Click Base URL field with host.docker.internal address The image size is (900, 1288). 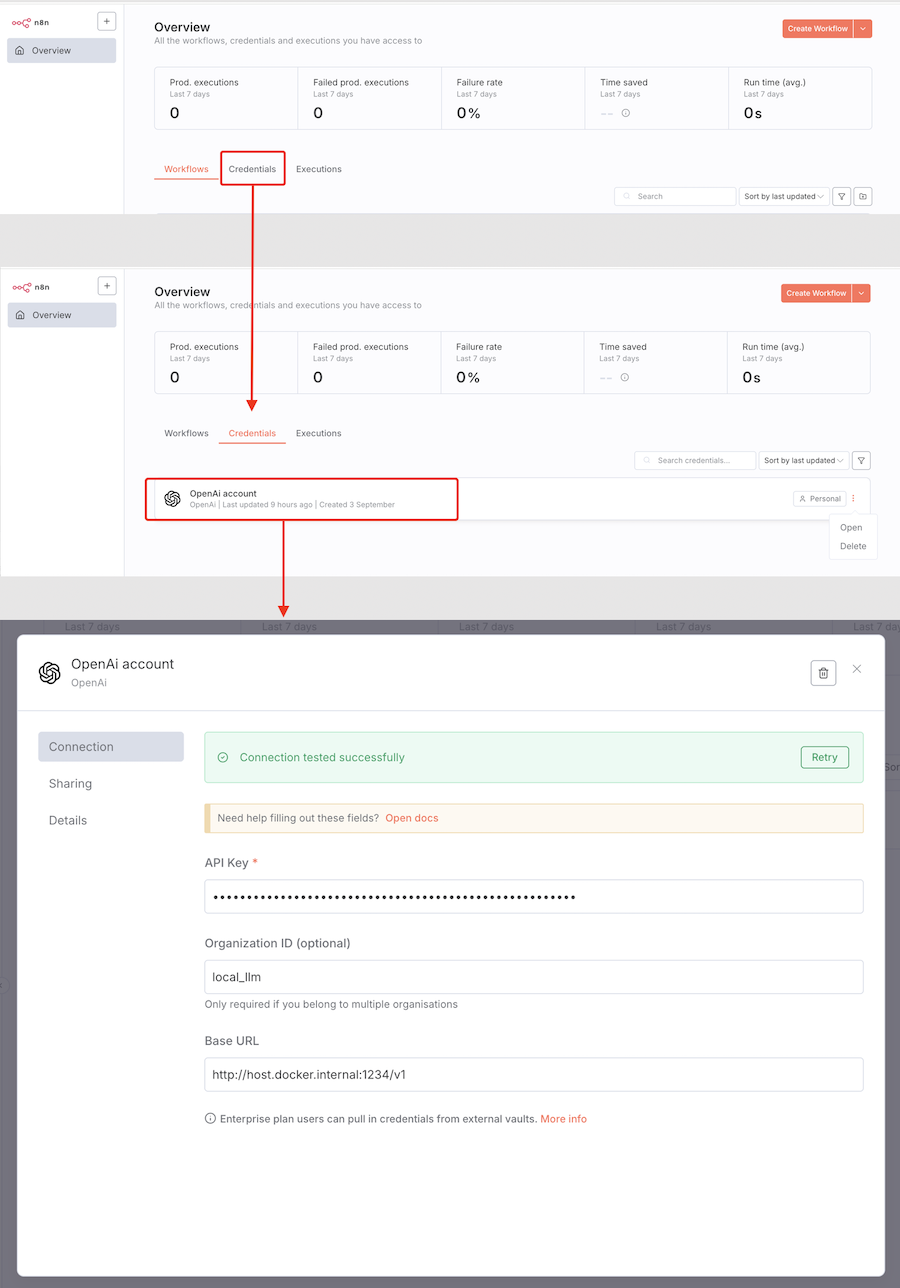tap(534, 1075)
